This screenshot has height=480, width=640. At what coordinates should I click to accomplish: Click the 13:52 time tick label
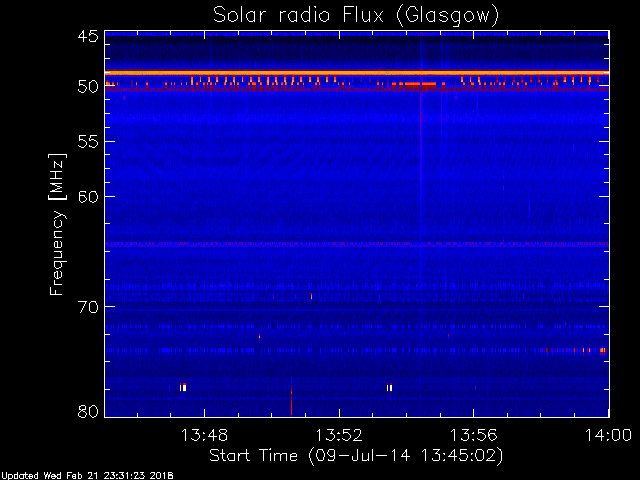339,436
